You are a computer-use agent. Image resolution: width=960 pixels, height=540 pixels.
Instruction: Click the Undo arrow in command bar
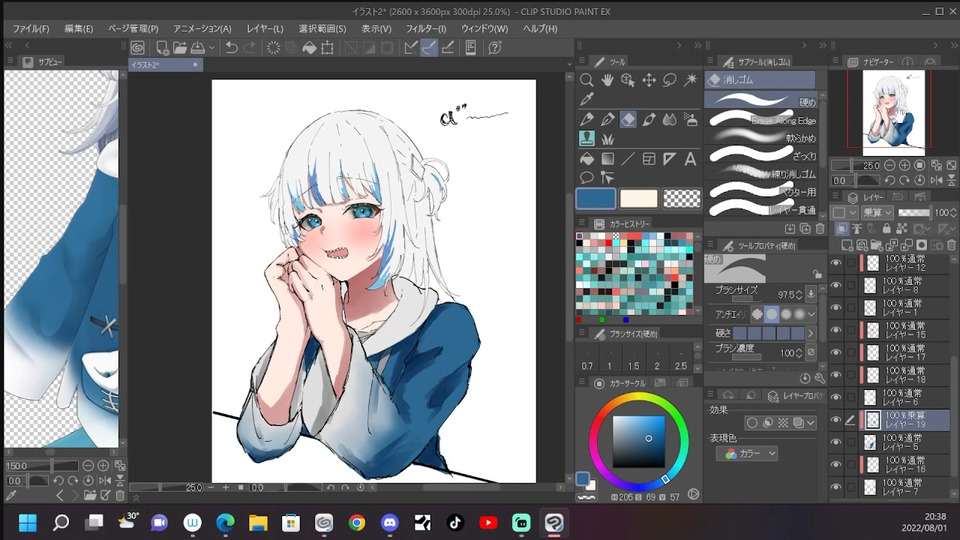pyautogui.click(x=231, y=48)
